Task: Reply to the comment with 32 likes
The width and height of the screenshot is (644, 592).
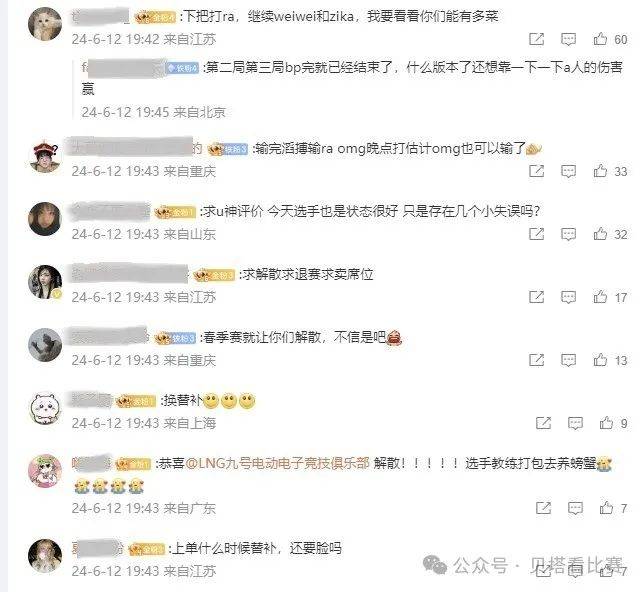Action: (x=568, y=234)
